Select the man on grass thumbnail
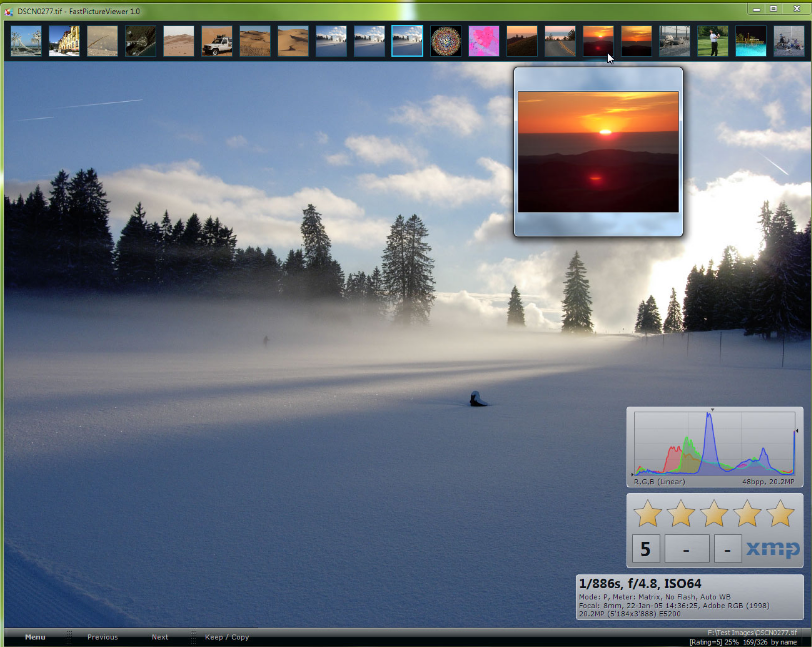Viewport: 812px width, 647px height. click(x=713, y=41)
